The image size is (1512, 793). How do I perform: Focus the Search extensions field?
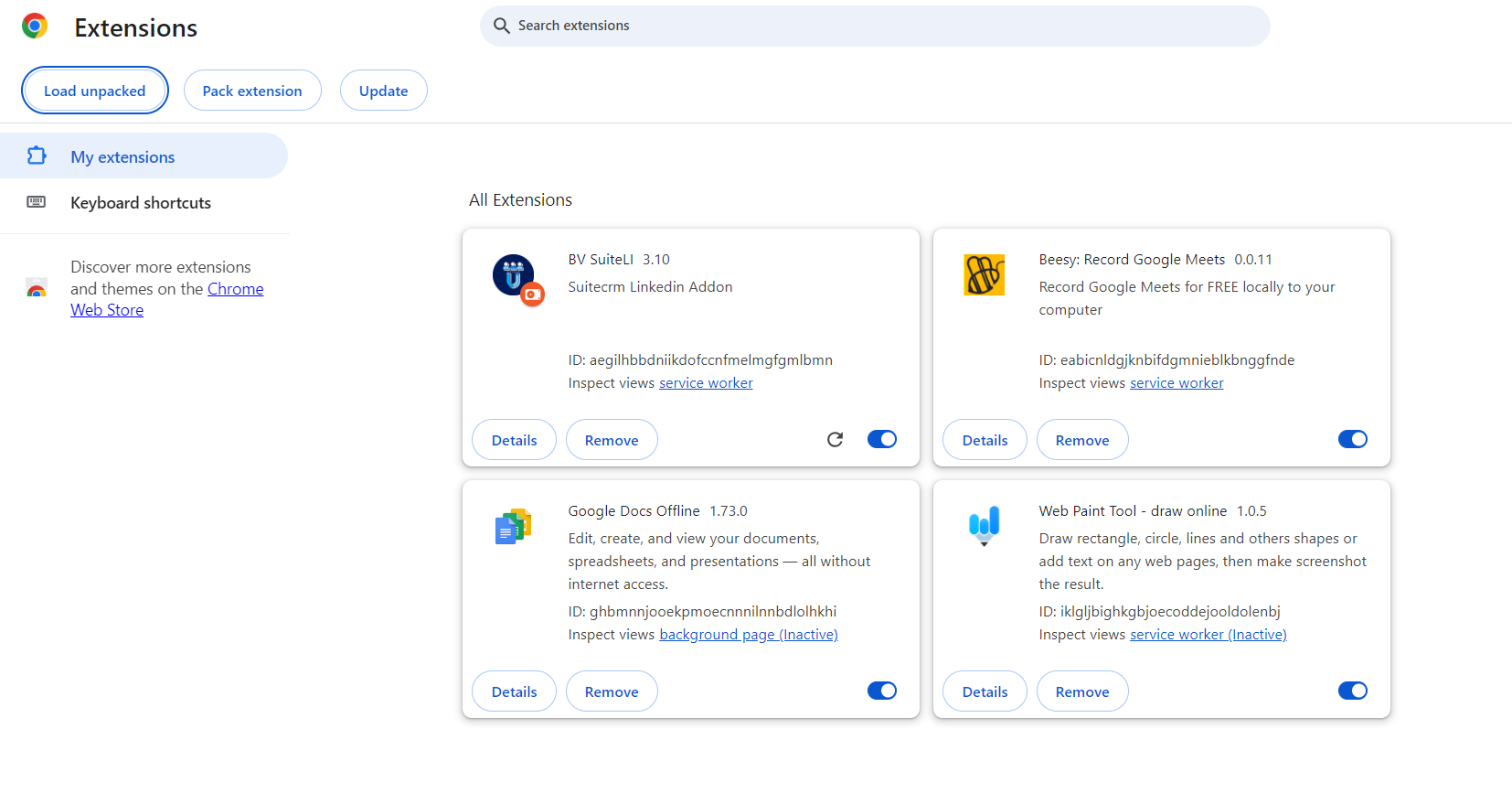(875, 26)
